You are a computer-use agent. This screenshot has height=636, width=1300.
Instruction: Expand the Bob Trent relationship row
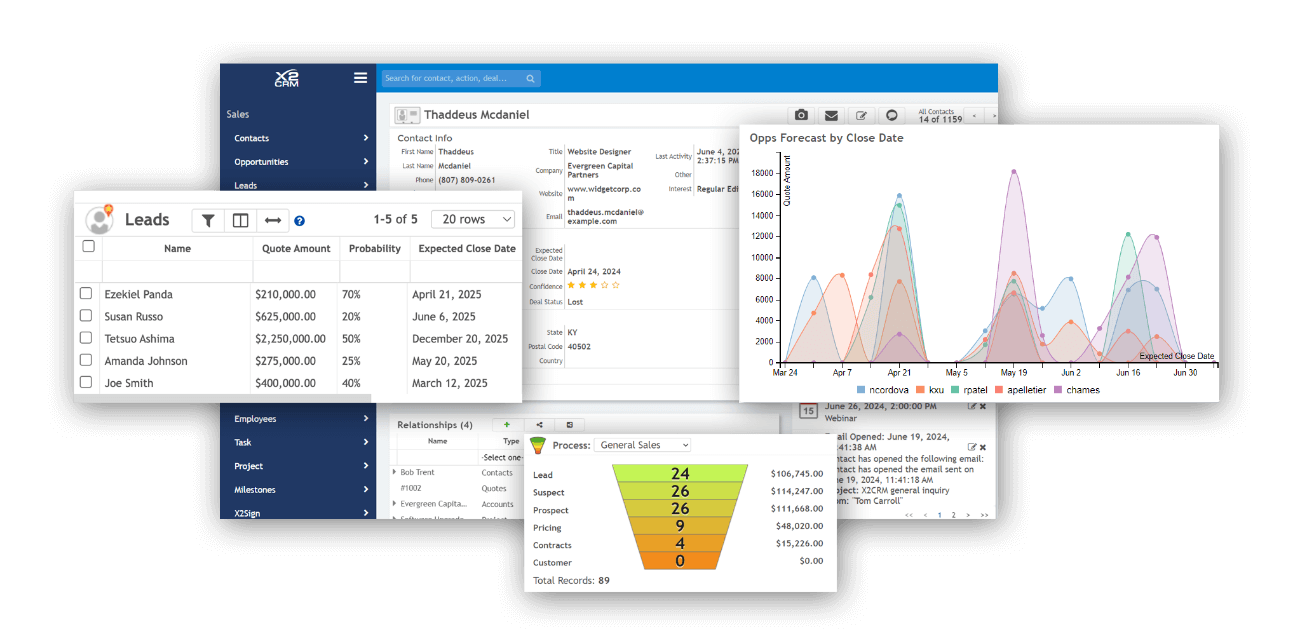tap(395, 472)
